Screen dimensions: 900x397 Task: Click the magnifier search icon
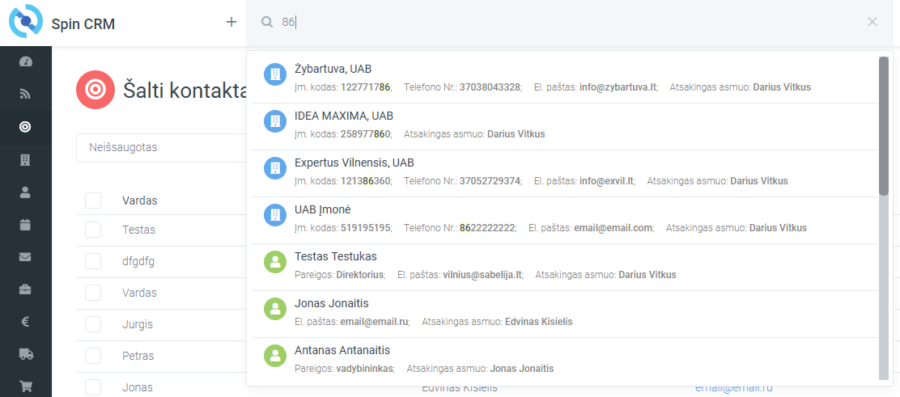tap(266, 22)
